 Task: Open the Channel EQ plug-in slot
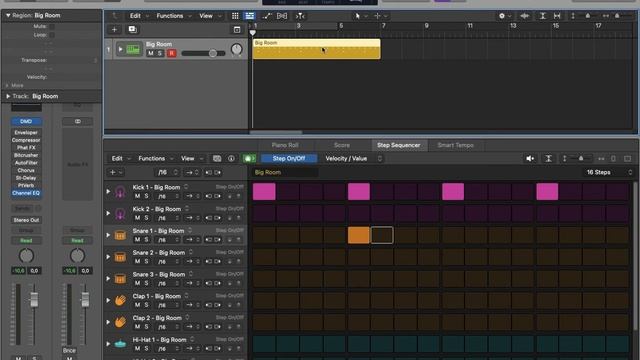26,193
